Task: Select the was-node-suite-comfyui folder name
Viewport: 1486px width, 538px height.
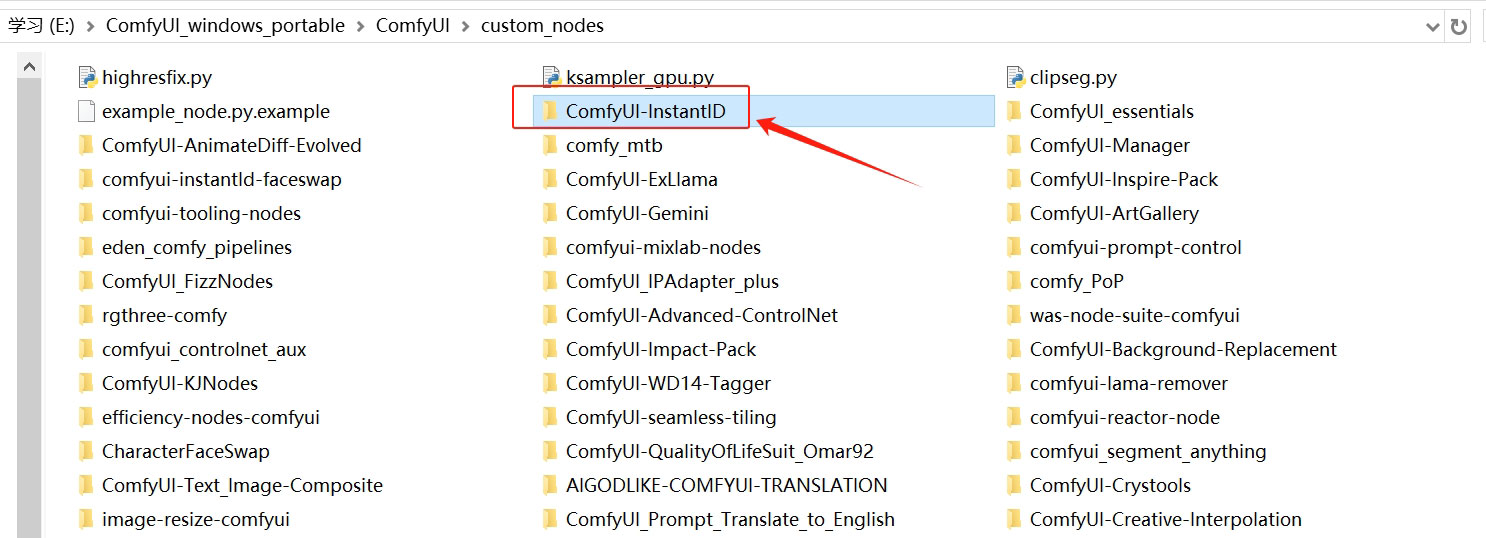Action: pyautogui.click(x=1134, y=315)
